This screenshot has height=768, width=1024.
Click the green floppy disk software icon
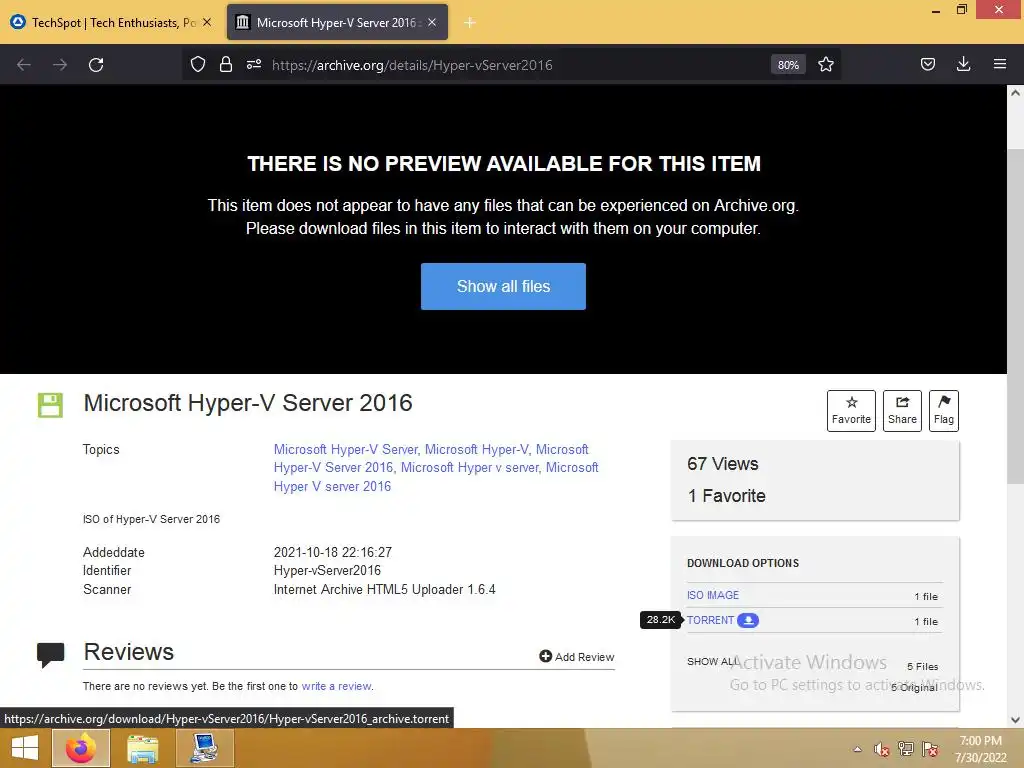(50, 405)
